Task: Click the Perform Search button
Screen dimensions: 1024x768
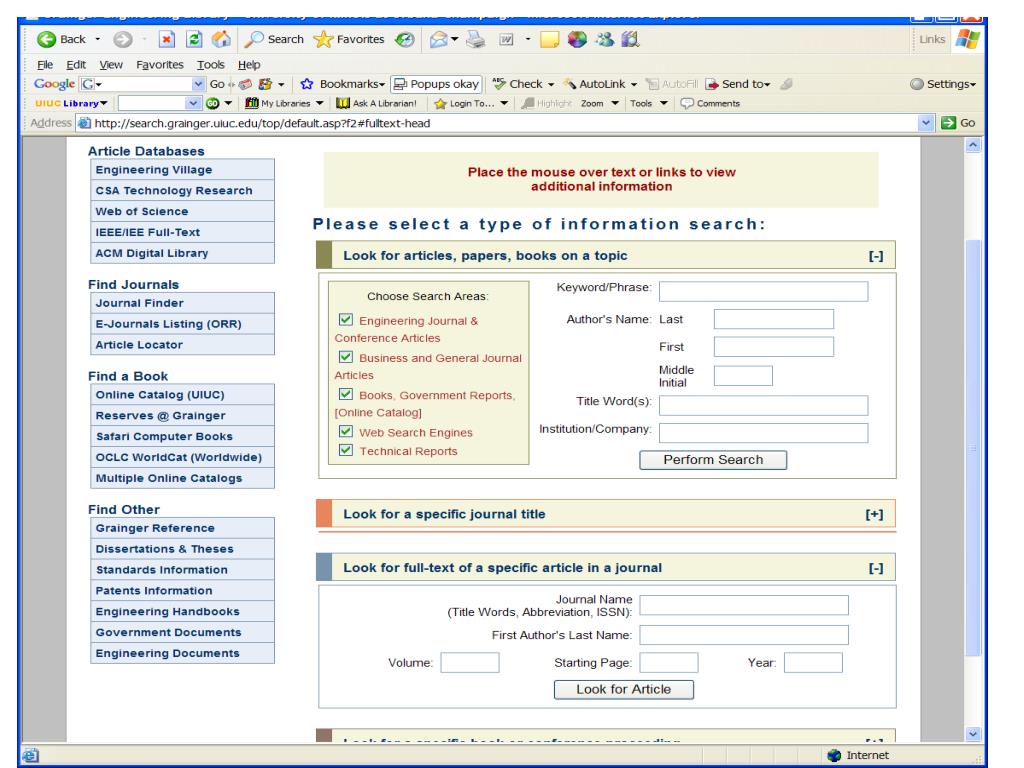Action: click(713, 460)
